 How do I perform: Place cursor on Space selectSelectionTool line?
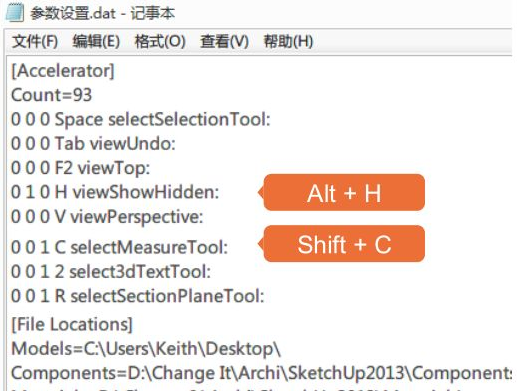[141, 119]
